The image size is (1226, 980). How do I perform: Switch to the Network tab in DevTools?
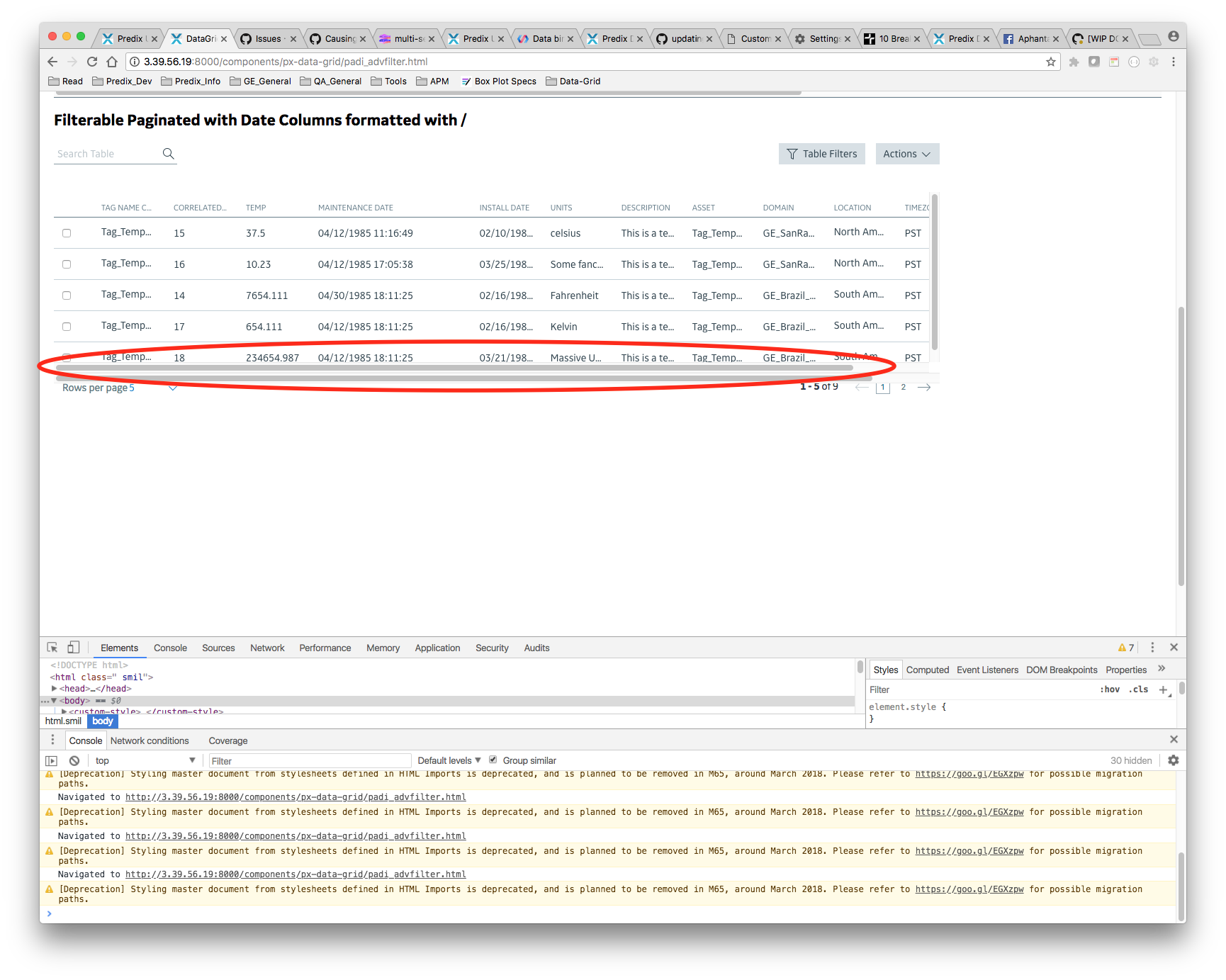click(267, 647)
